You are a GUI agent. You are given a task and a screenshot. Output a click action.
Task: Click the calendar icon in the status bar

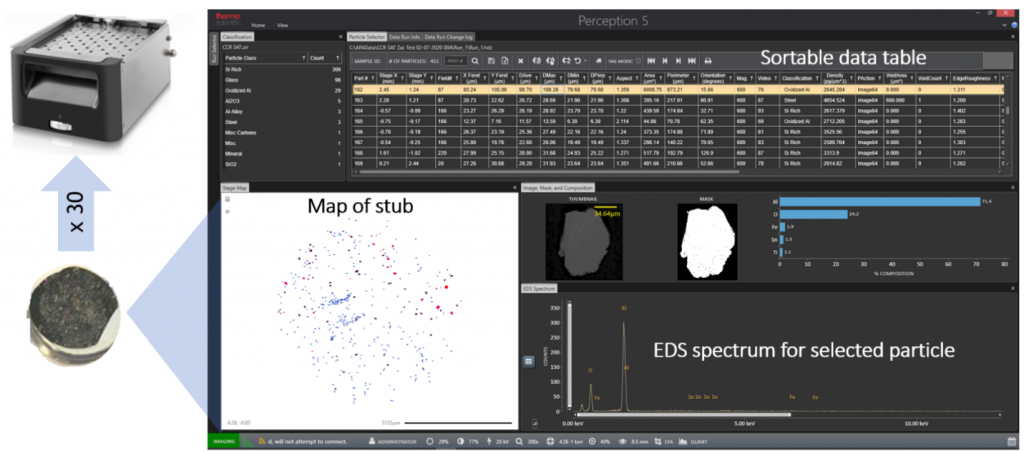pos(1011,440)
